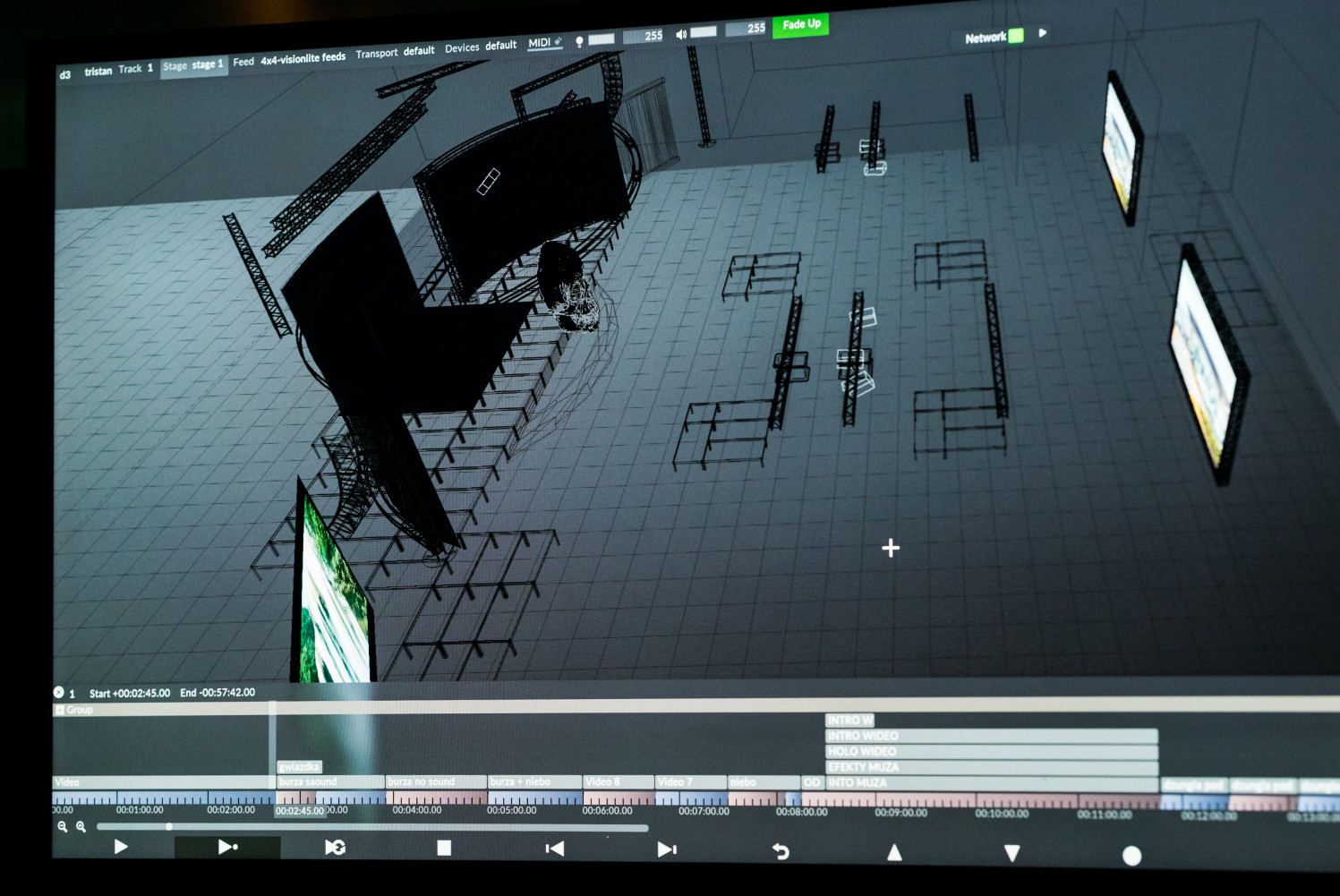Open the Transport default selector

[395, 52]
